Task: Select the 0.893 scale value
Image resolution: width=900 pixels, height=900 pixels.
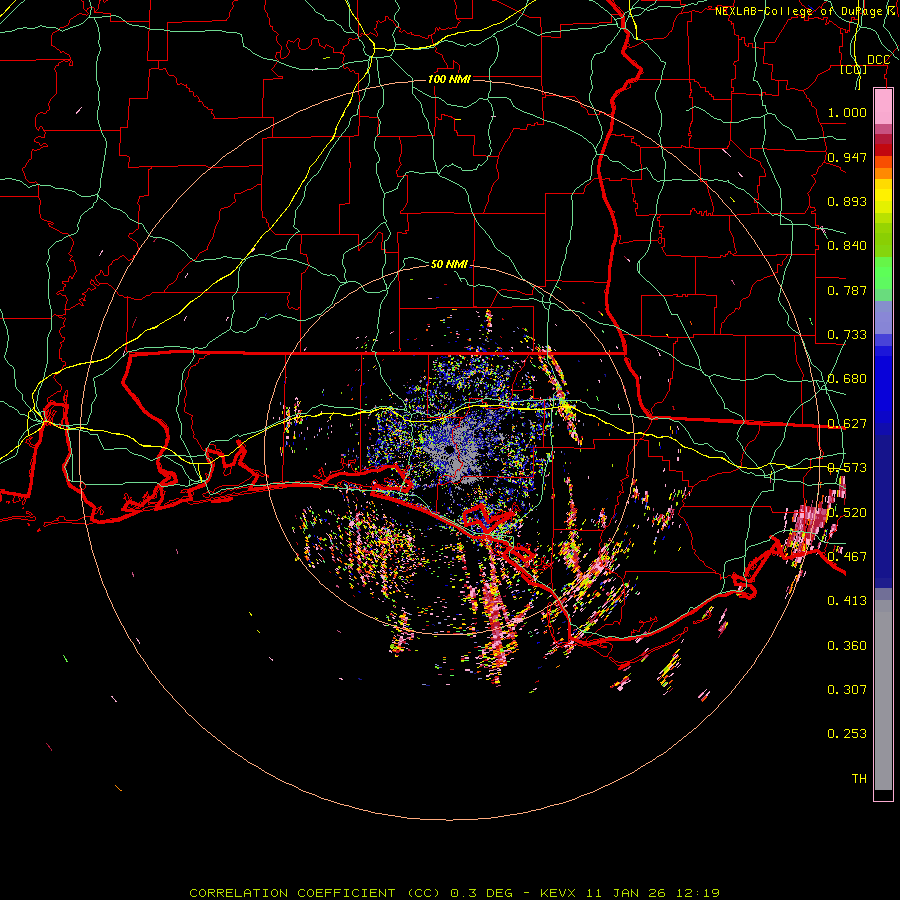Action: (847, 201)
